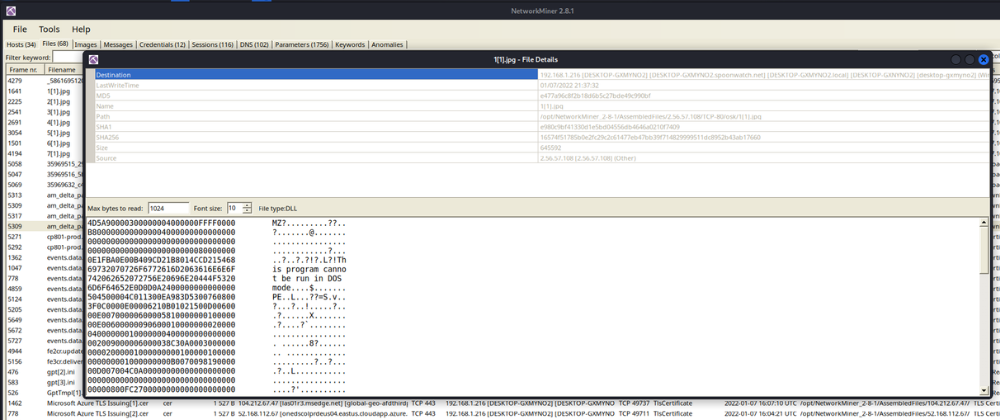Select file row 5[1].jpg in list
The image size is (1000, 420).
pyautogui.click(x=45, y=133)
